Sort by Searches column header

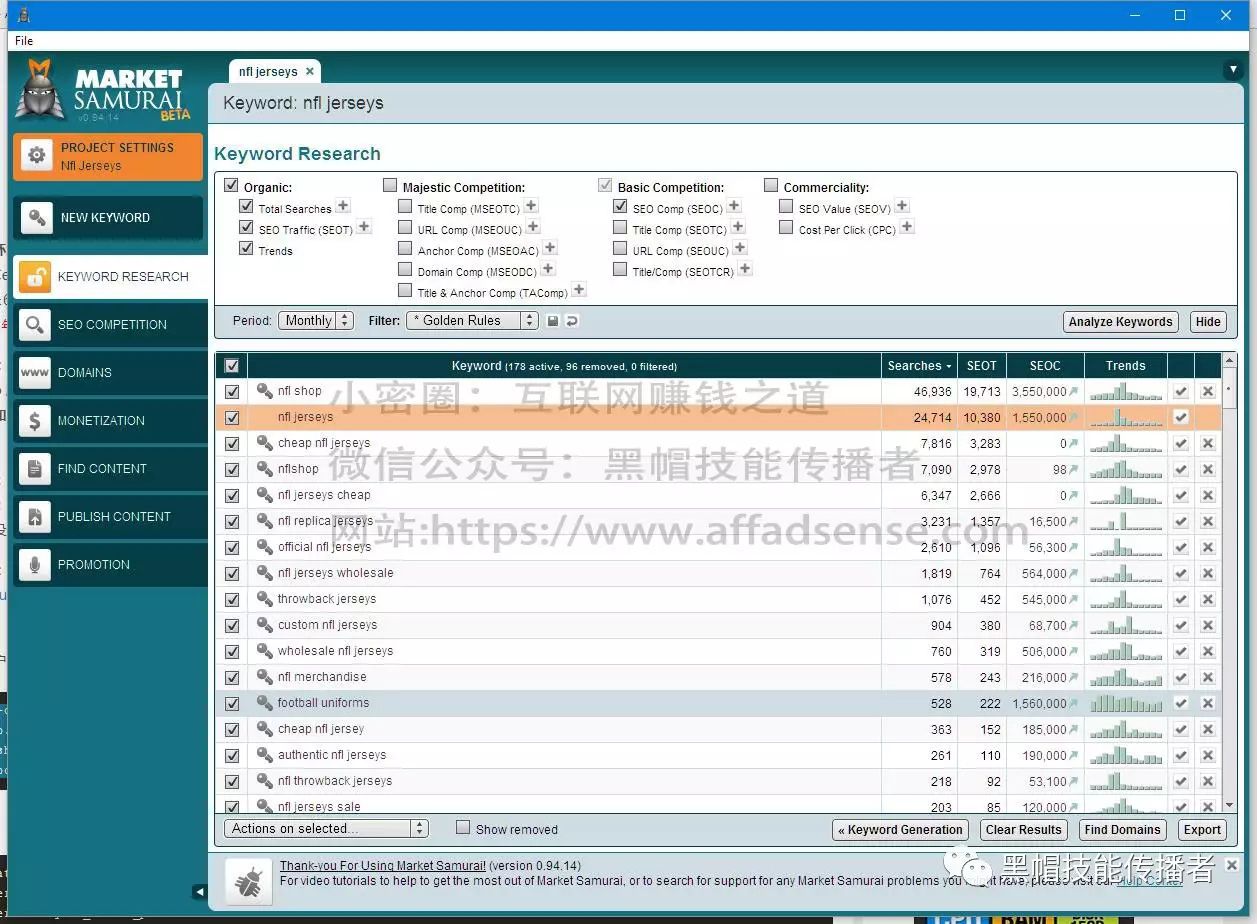pos(919,366)
